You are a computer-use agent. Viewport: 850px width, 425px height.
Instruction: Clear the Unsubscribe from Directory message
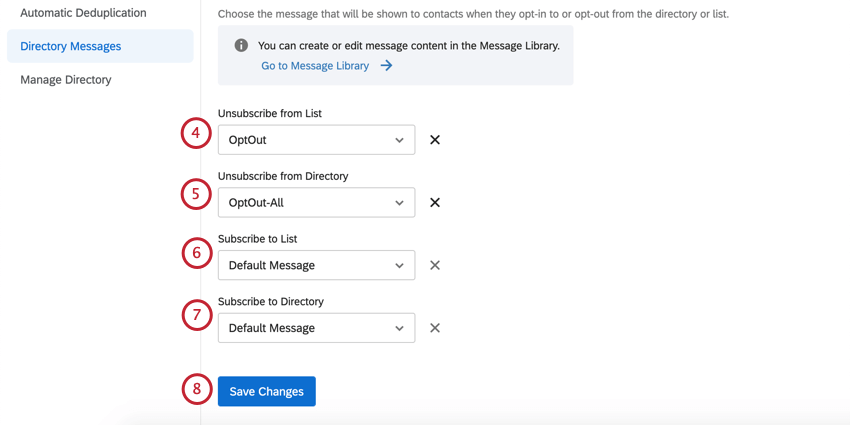tap(435, 202)
